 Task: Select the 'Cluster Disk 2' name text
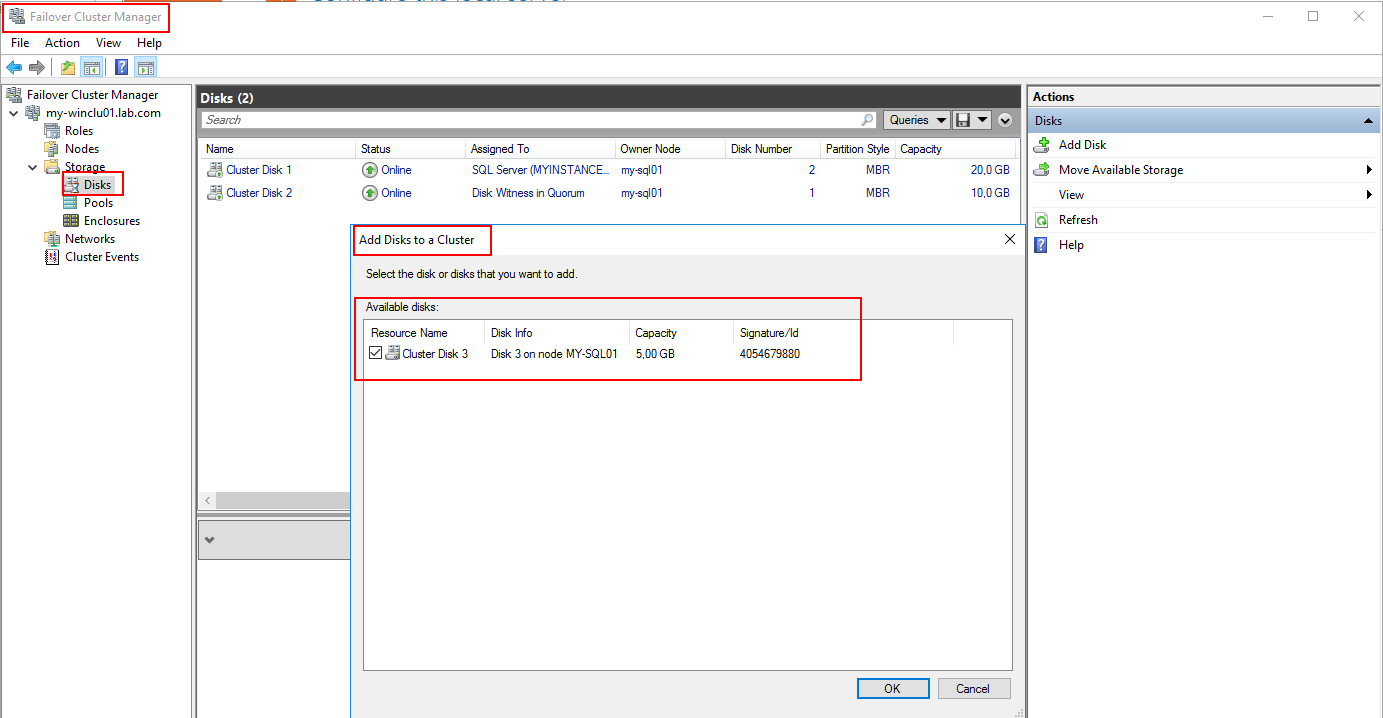point(259,193)
